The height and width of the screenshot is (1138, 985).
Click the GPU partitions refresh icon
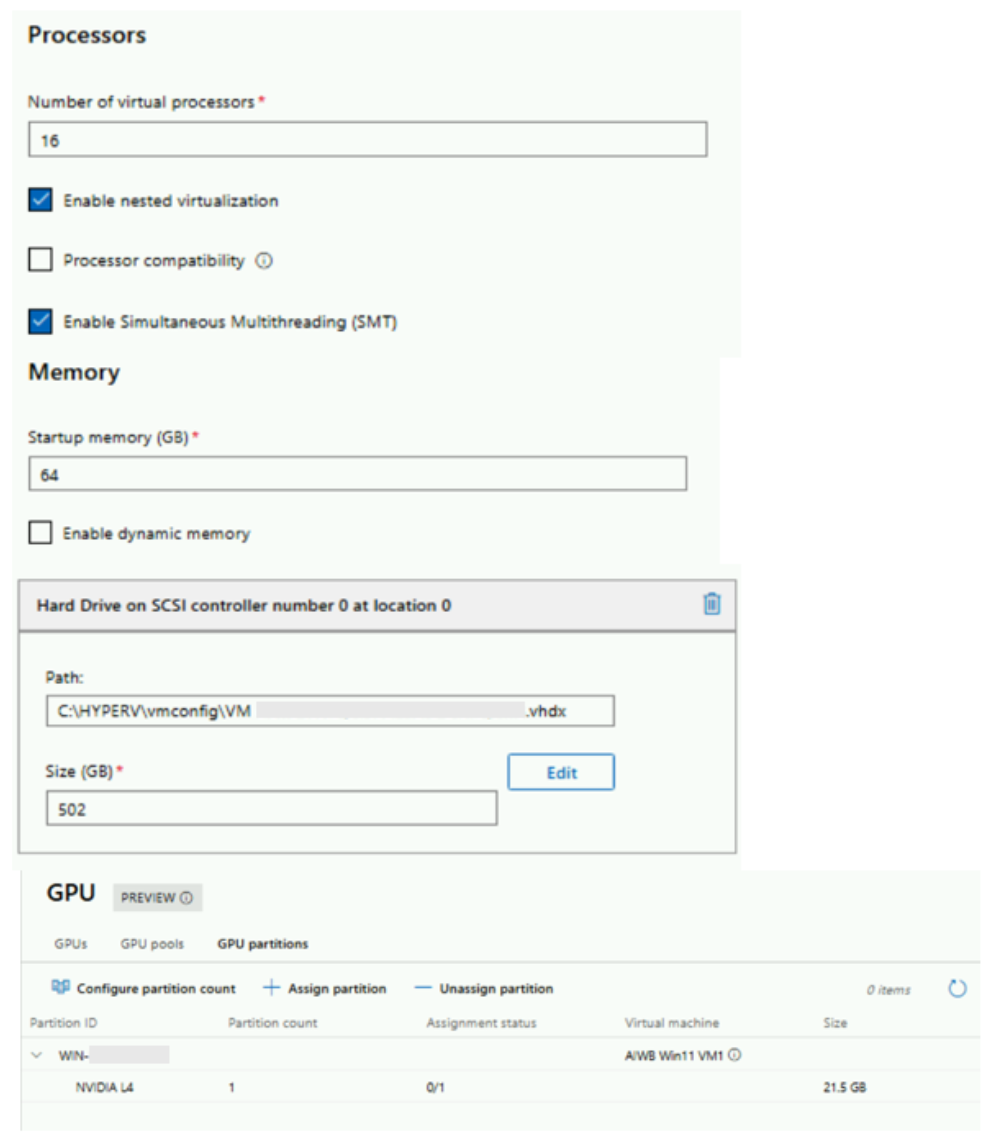point(957,989)
